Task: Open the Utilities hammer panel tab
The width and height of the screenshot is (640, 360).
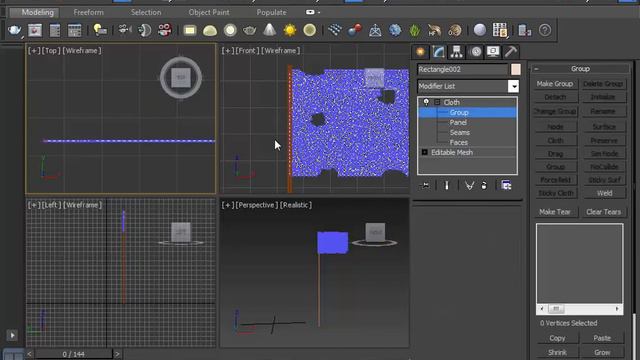Action: pyautogui.click(x=511, y=52)
